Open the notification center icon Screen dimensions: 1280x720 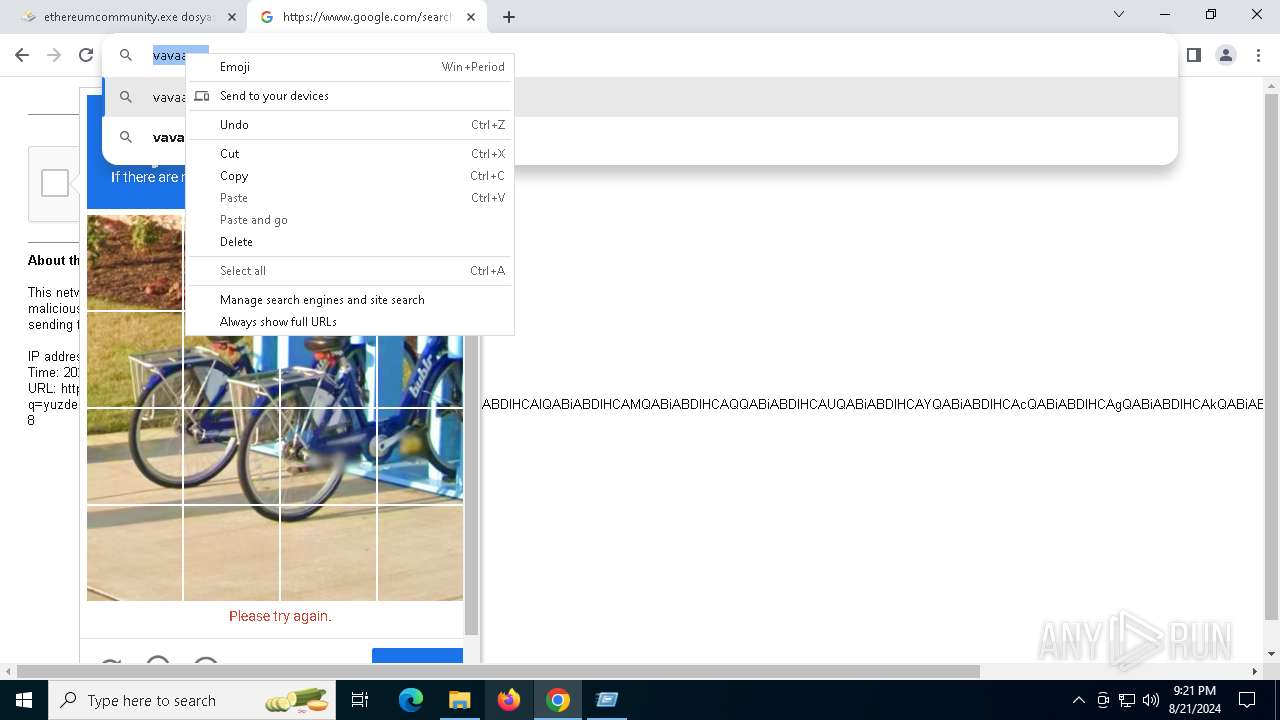1248,700
